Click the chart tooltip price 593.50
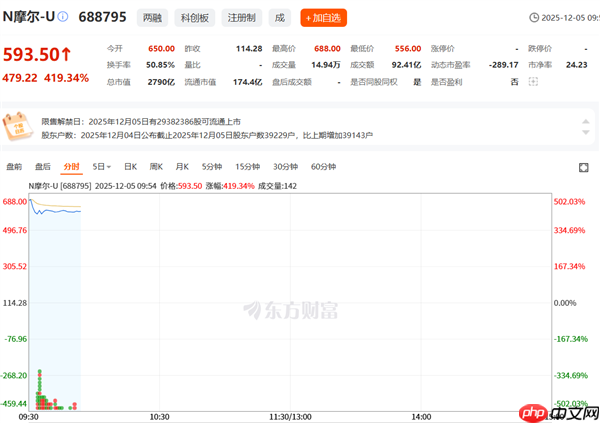 (x=190, y=186)
